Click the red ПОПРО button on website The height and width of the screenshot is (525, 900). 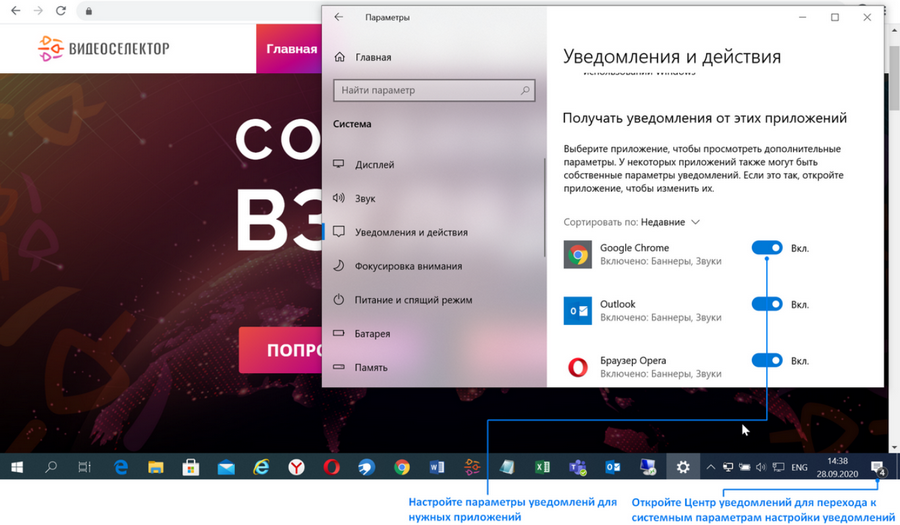(281, 350)
